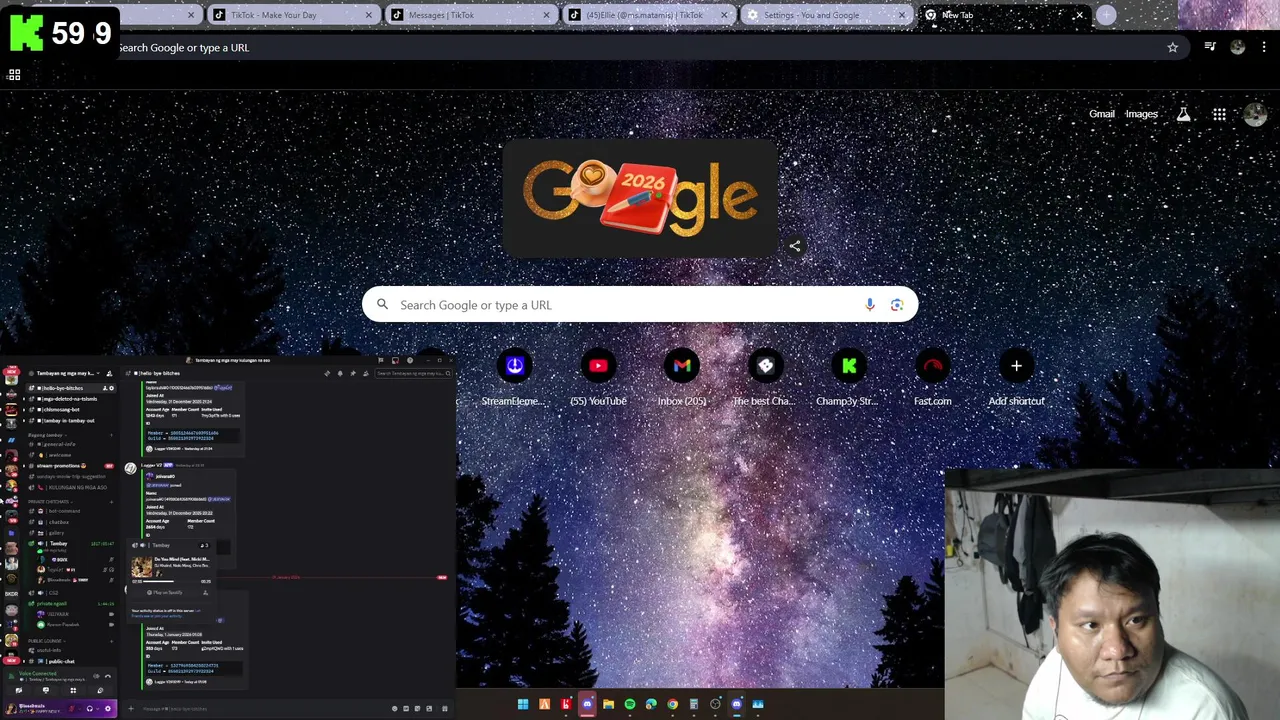Open Microsoft Edge from the taskbar
Image resolution: width=1280 pixels, height=720 pixels.
point(651,704)
